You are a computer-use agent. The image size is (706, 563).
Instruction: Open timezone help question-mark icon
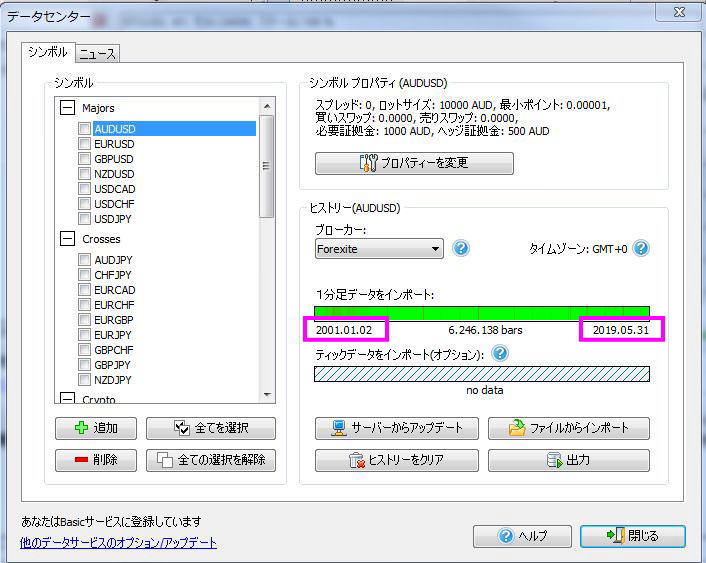641,248
